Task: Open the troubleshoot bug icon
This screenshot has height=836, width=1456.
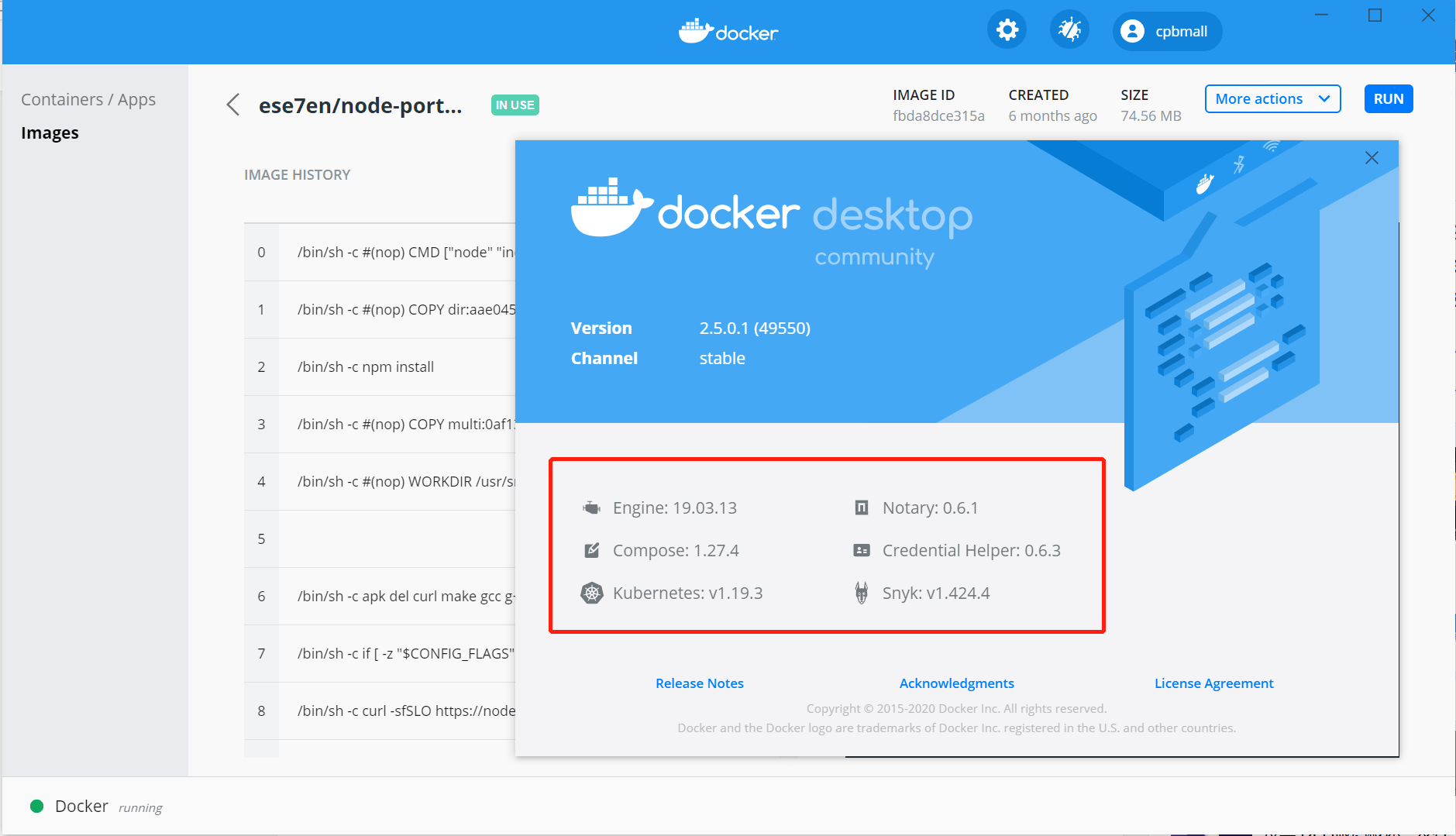Action: point(1069,31)
